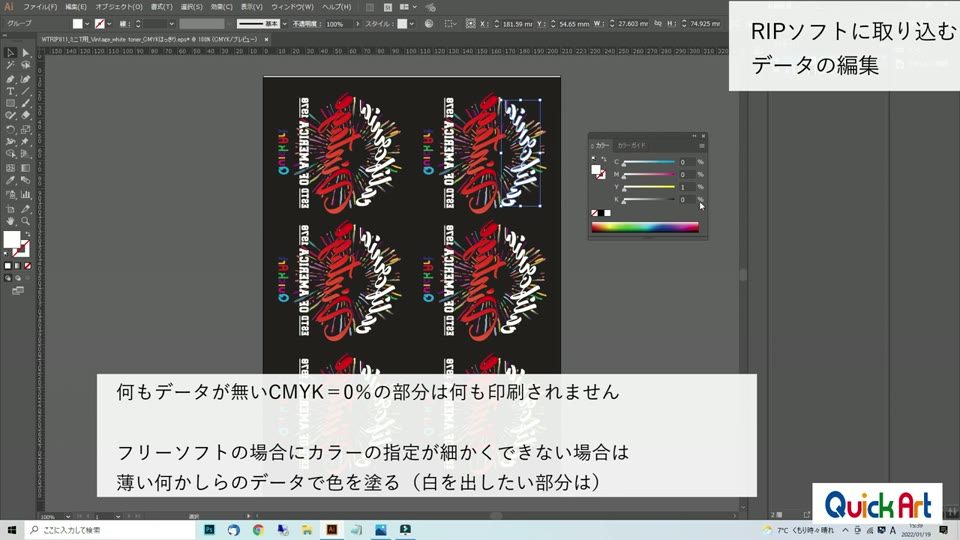The height and width of the screenshot is (540, 960).
Task: Open the 表示(V) menu
Action: 252,7
